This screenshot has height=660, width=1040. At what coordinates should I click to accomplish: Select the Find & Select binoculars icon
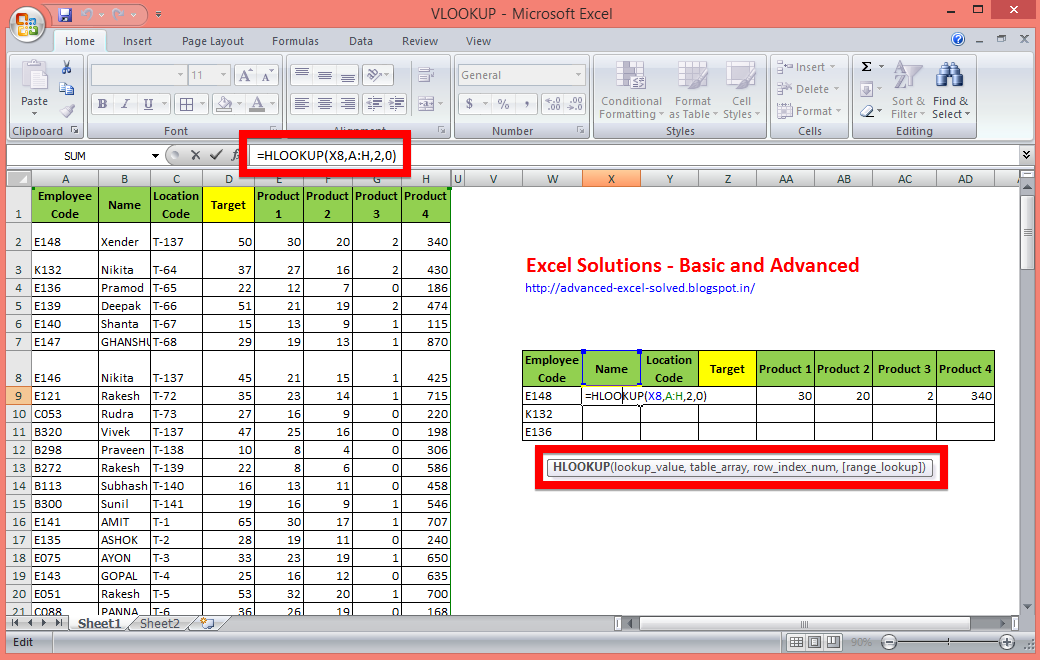click(x=950, y=75)
